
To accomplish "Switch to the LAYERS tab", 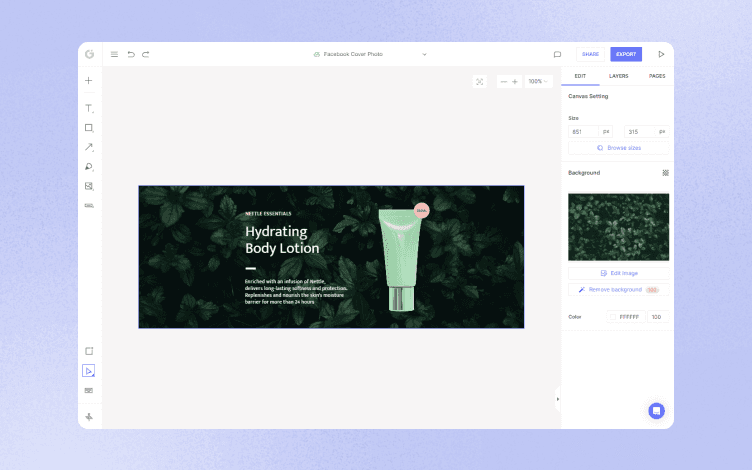I will click(619, 76).
